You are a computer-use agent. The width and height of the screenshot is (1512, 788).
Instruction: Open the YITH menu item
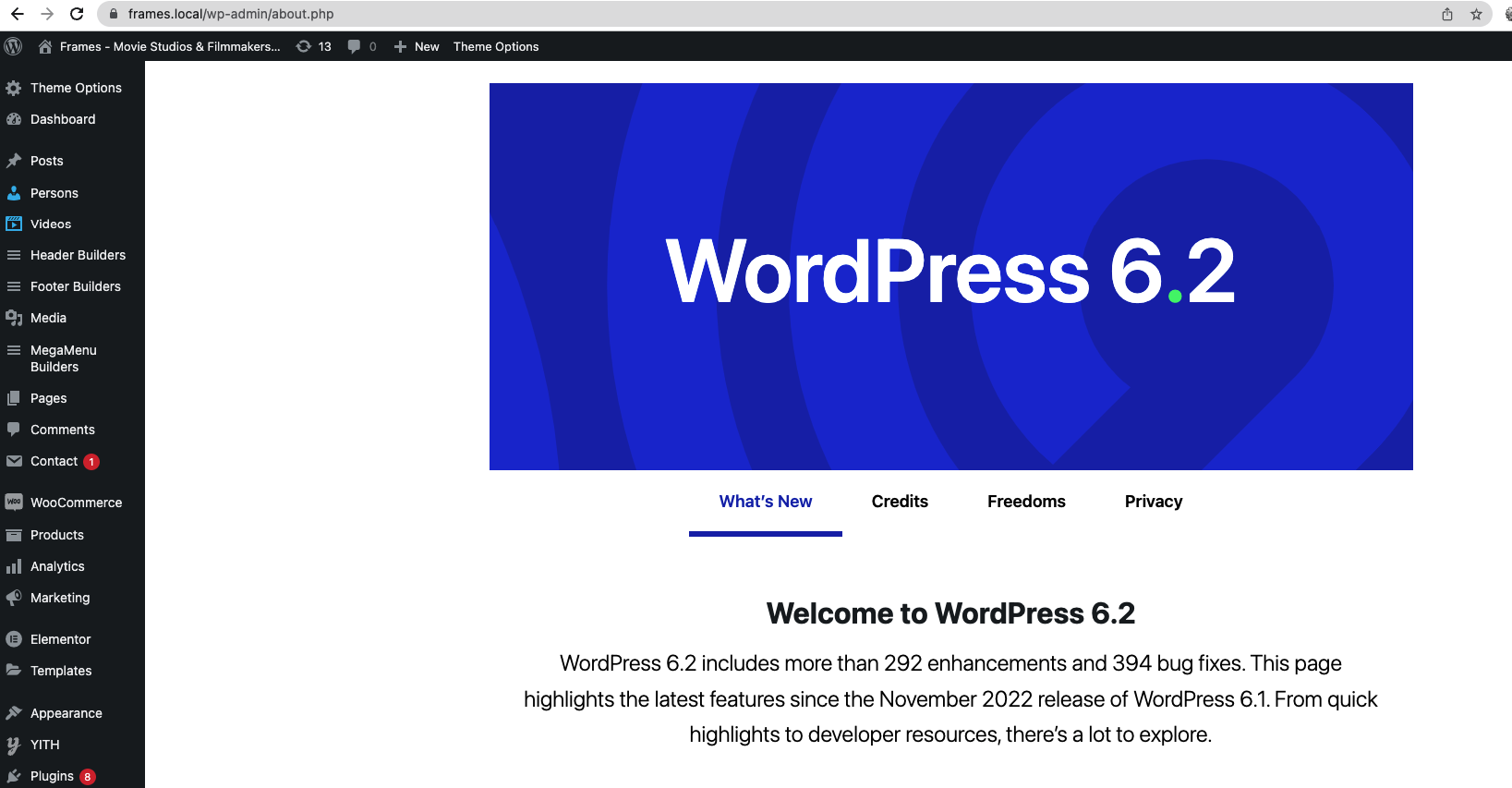coord(44,745)
